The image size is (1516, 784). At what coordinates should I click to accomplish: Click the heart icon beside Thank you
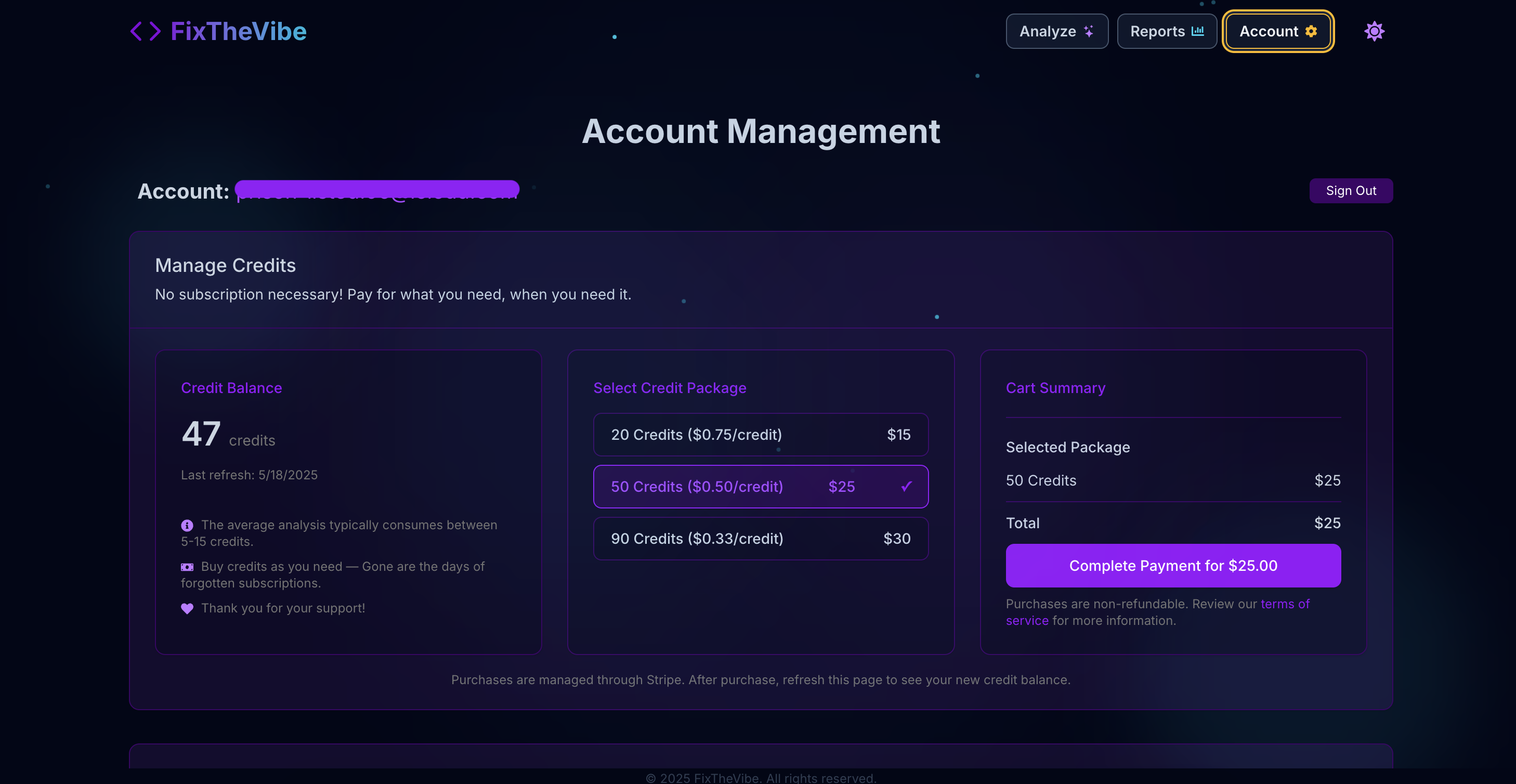187,609
